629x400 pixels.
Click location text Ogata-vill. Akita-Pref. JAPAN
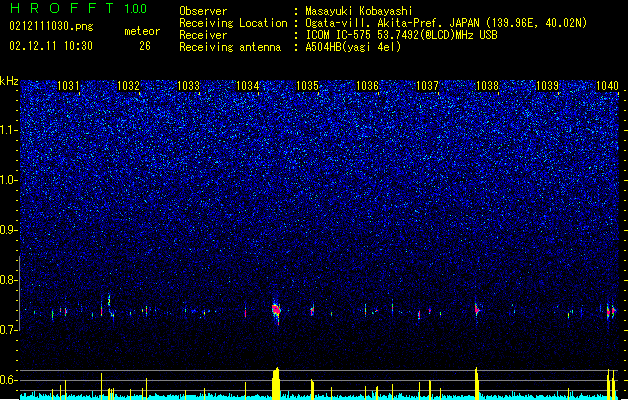[392, 23]
